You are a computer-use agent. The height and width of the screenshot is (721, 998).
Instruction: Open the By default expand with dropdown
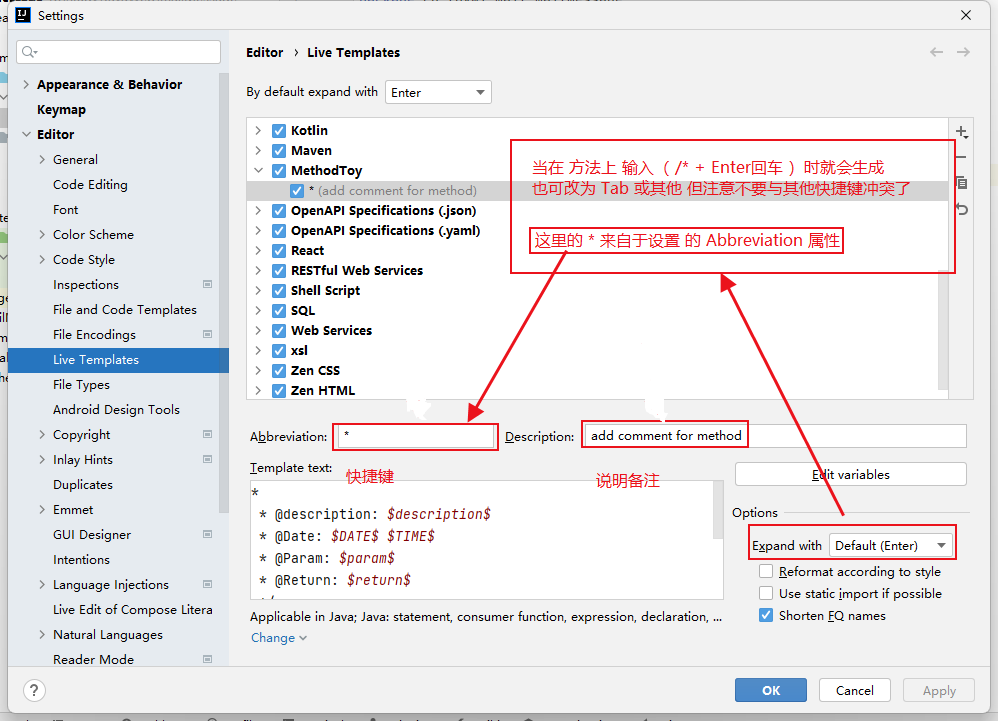click(x=439, y=92)
